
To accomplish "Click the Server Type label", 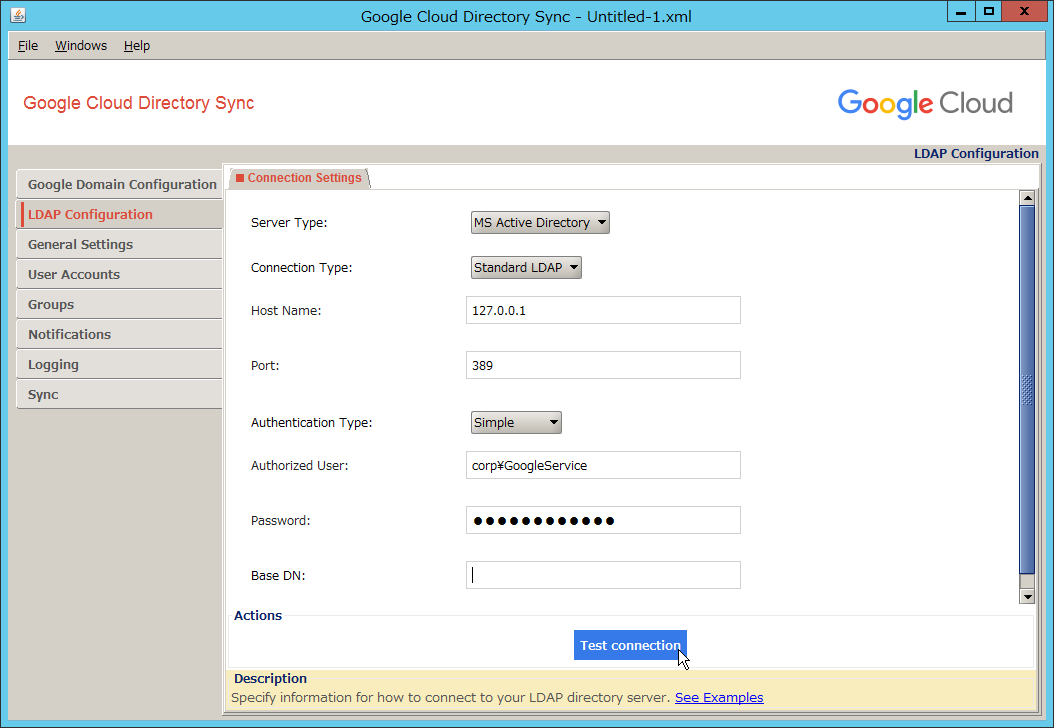I will coord(289,223).
